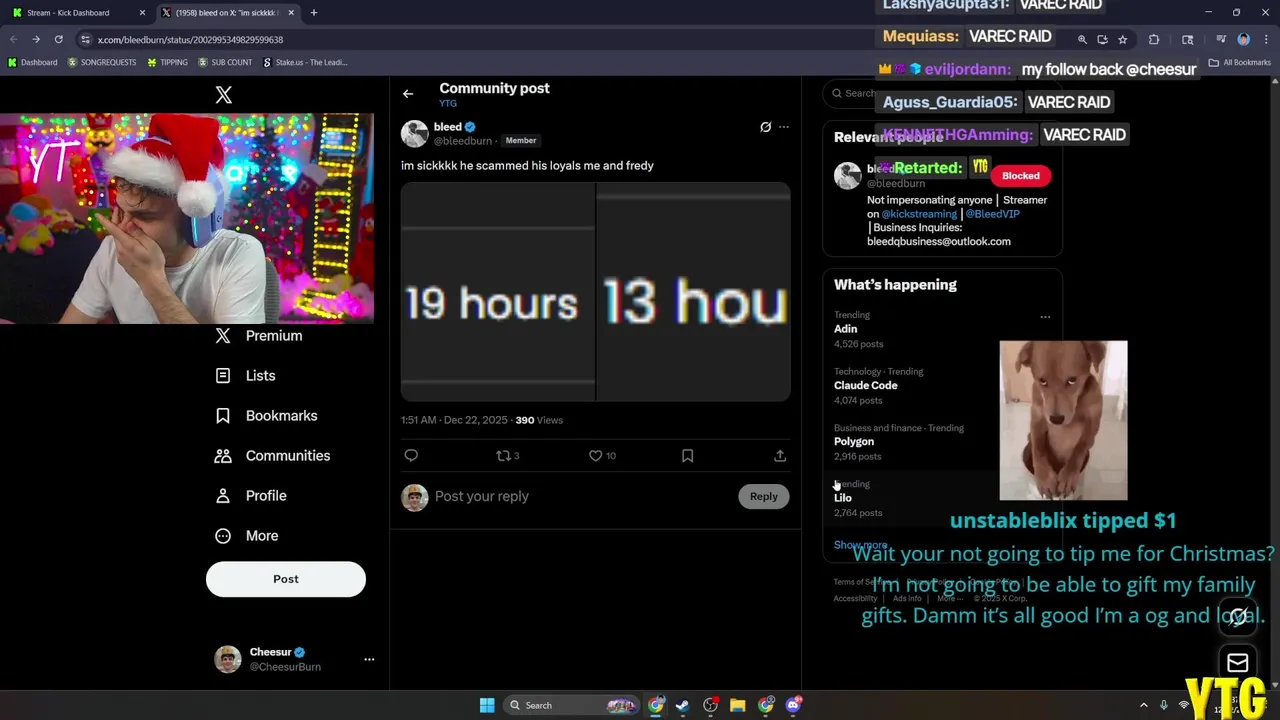Show hidden system tray icons
The height and width of the screenshot is (720, 1280).
coord(1144,705)
